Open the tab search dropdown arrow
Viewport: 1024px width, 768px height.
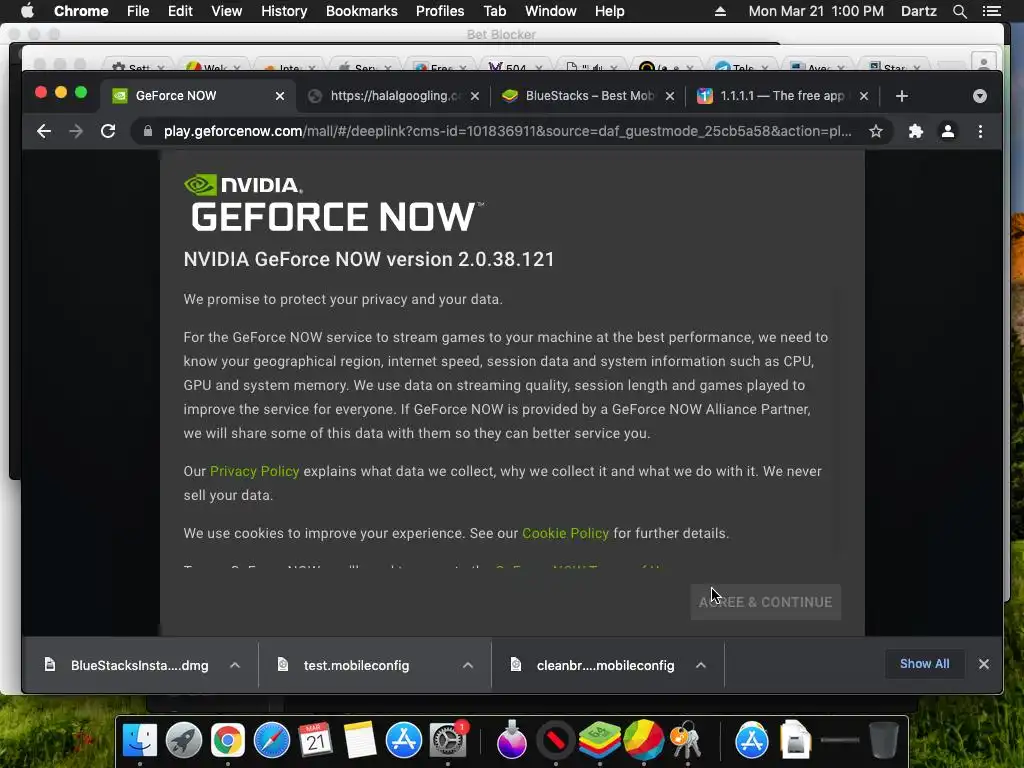click(x=980, y=96)
